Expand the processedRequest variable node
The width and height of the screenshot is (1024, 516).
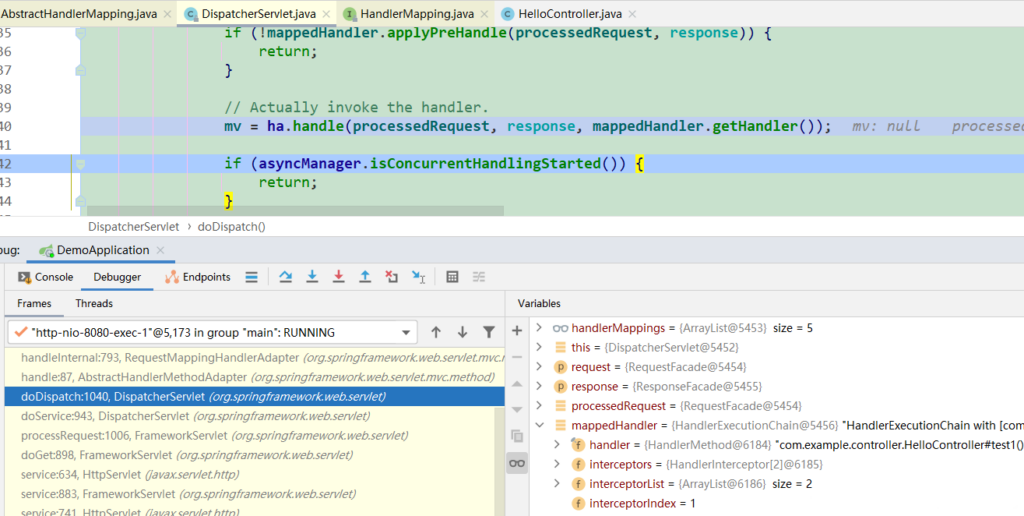(539, 406)
